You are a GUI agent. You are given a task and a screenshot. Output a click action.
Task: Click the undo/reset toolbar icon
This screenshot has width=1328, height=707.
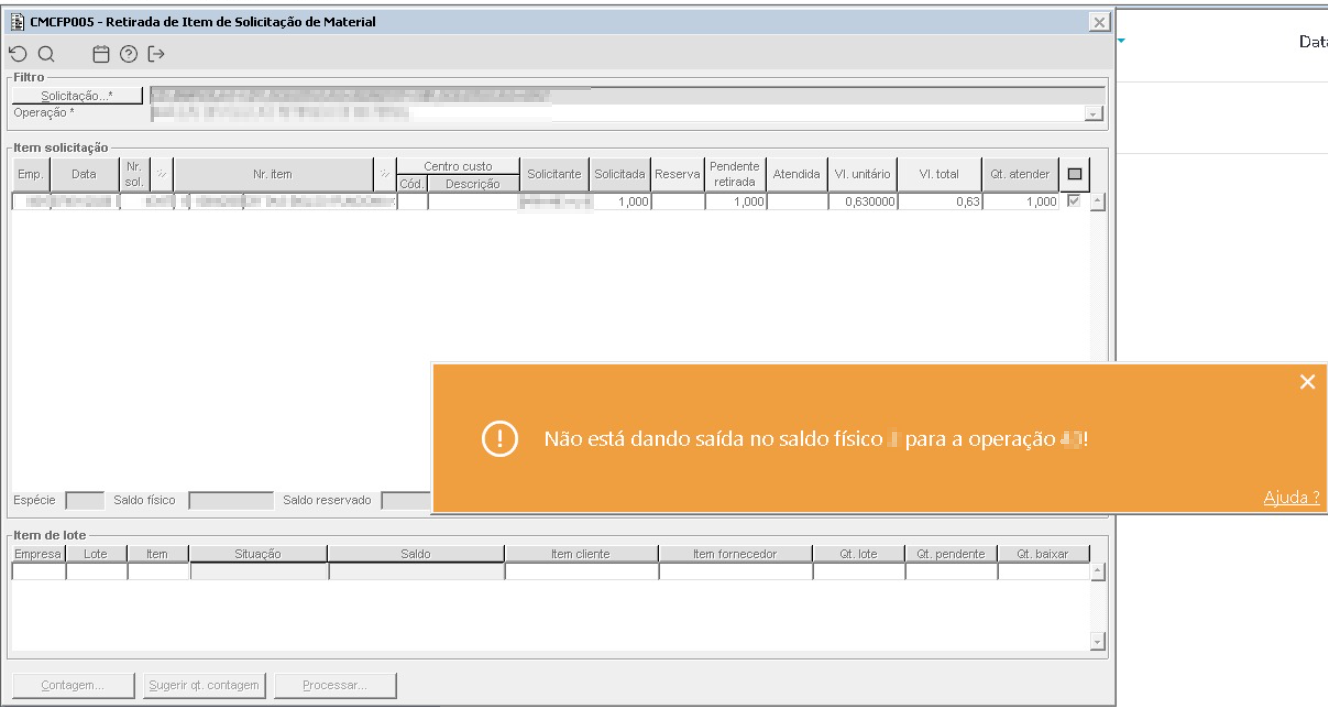tap(17, 53)
